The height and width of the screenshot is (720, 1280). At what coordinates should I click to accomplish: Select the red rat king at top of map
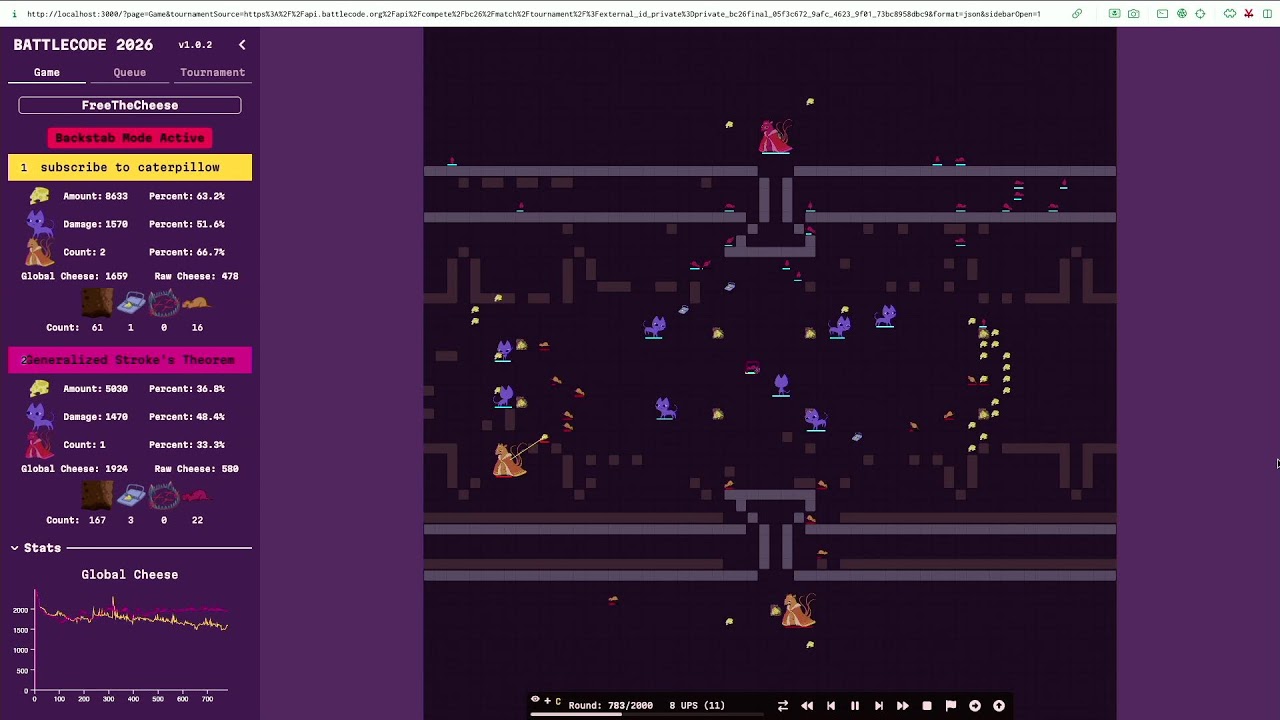pos(775,137)
